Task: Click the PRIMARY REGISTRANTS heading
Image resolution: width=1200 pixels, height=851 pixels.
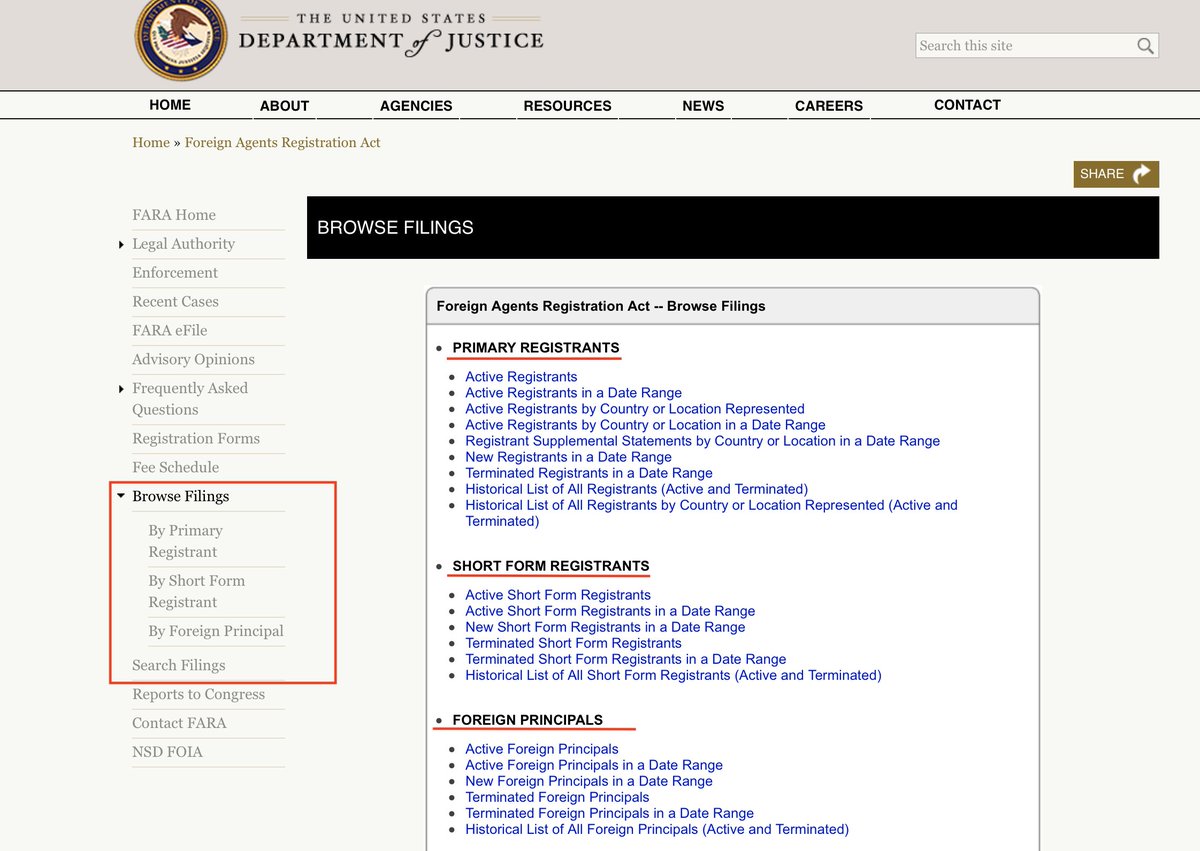Action: (536, 348)
